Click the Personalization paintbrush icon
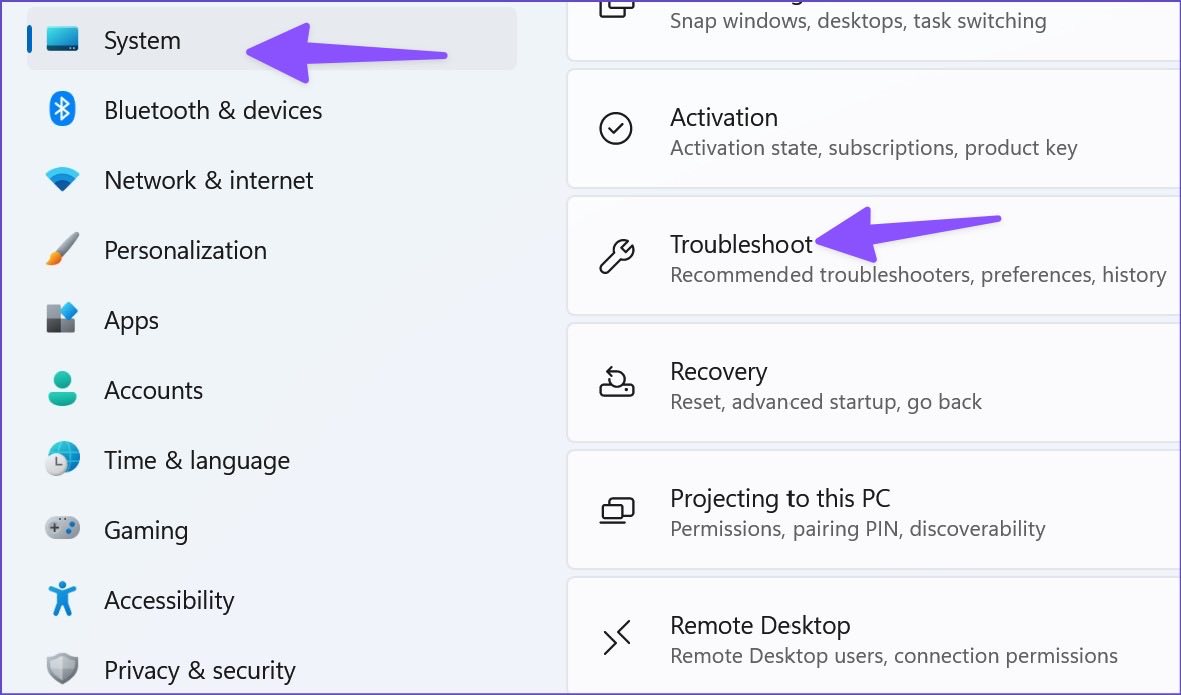This screenshot has height=695, width=1181. 62,249
